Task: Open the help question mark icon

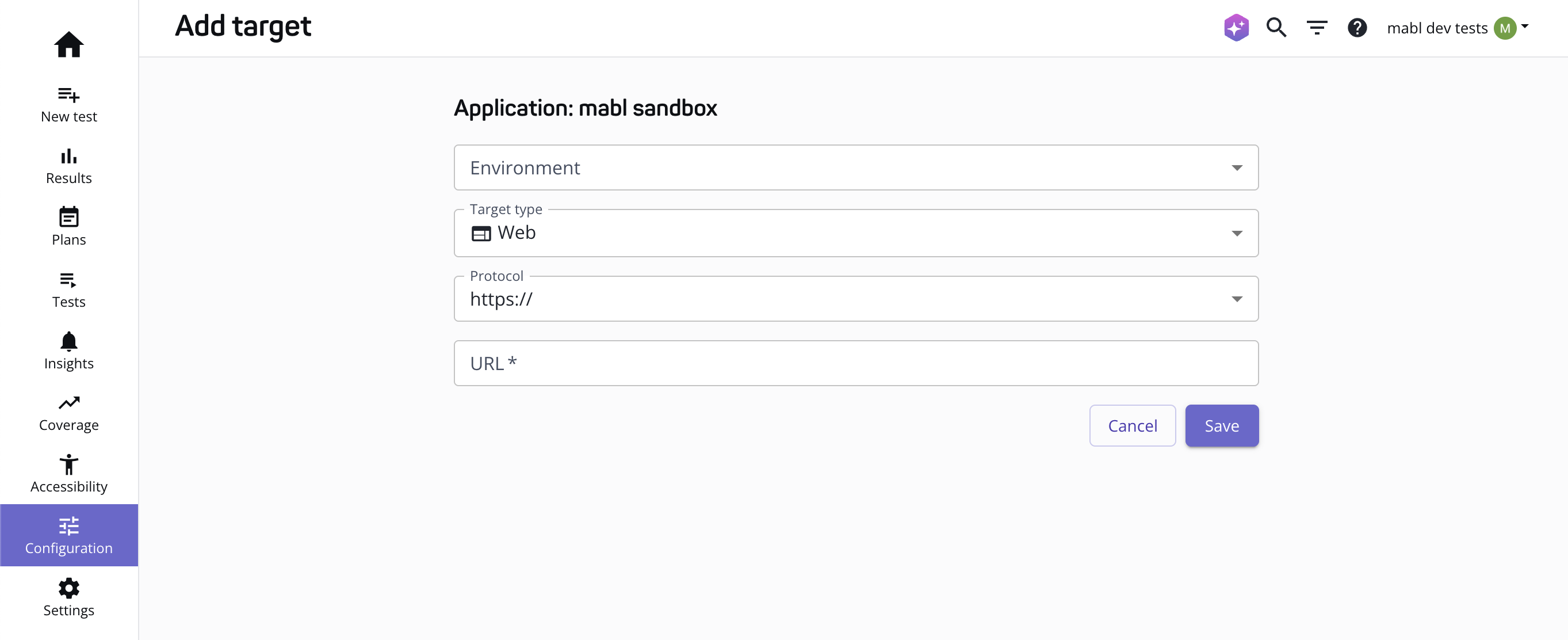Action: [x=1357, y=28]
